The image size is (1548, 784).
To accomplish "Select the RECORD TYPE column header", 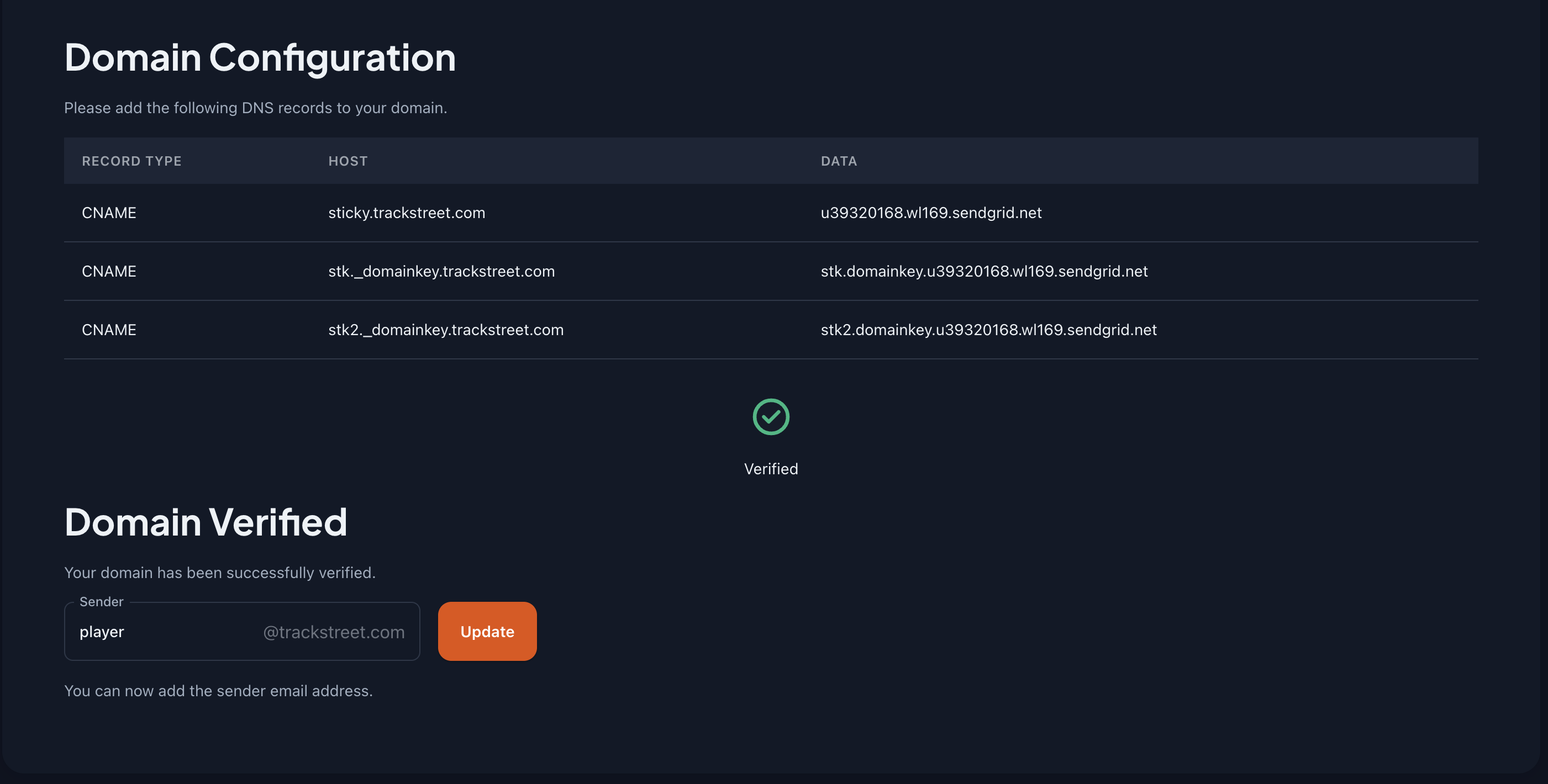I will point(131,161).
